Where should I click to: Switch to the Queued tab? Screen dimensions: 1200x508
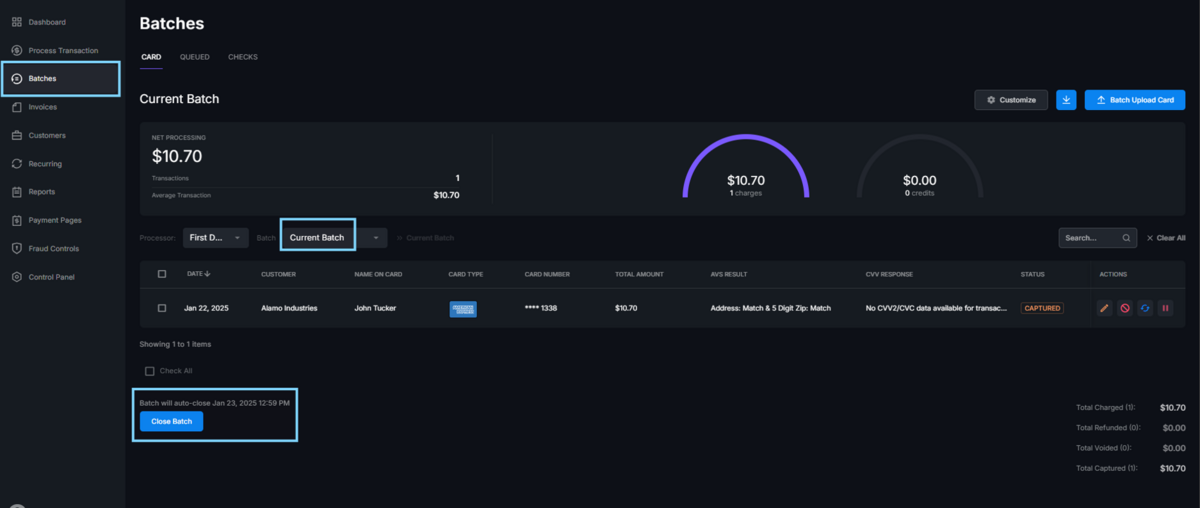coord(194,57)
